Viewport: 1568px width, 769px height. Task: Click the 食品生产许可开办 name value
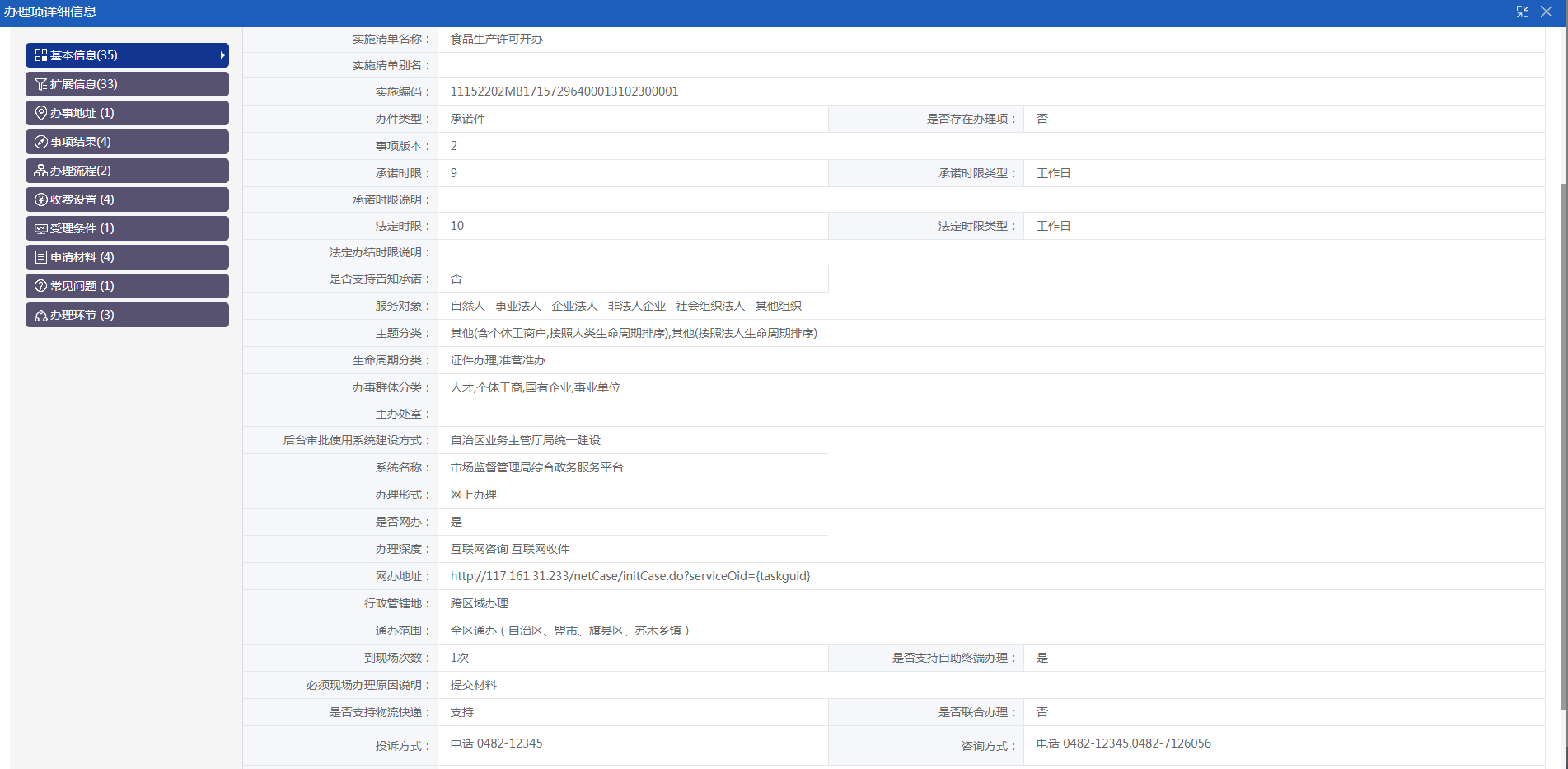click(x=496, y=39)
